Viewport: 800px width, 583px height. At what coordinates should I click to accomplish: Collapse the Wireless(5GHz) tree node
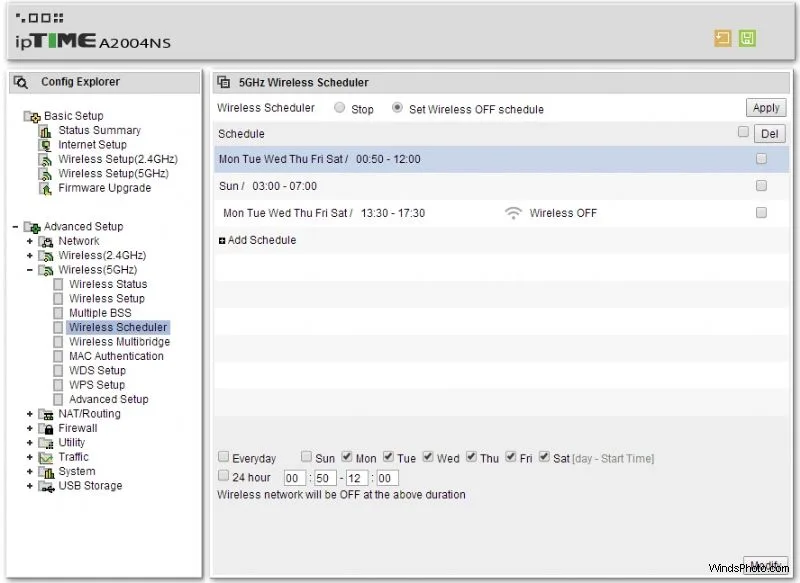point(30,270)
